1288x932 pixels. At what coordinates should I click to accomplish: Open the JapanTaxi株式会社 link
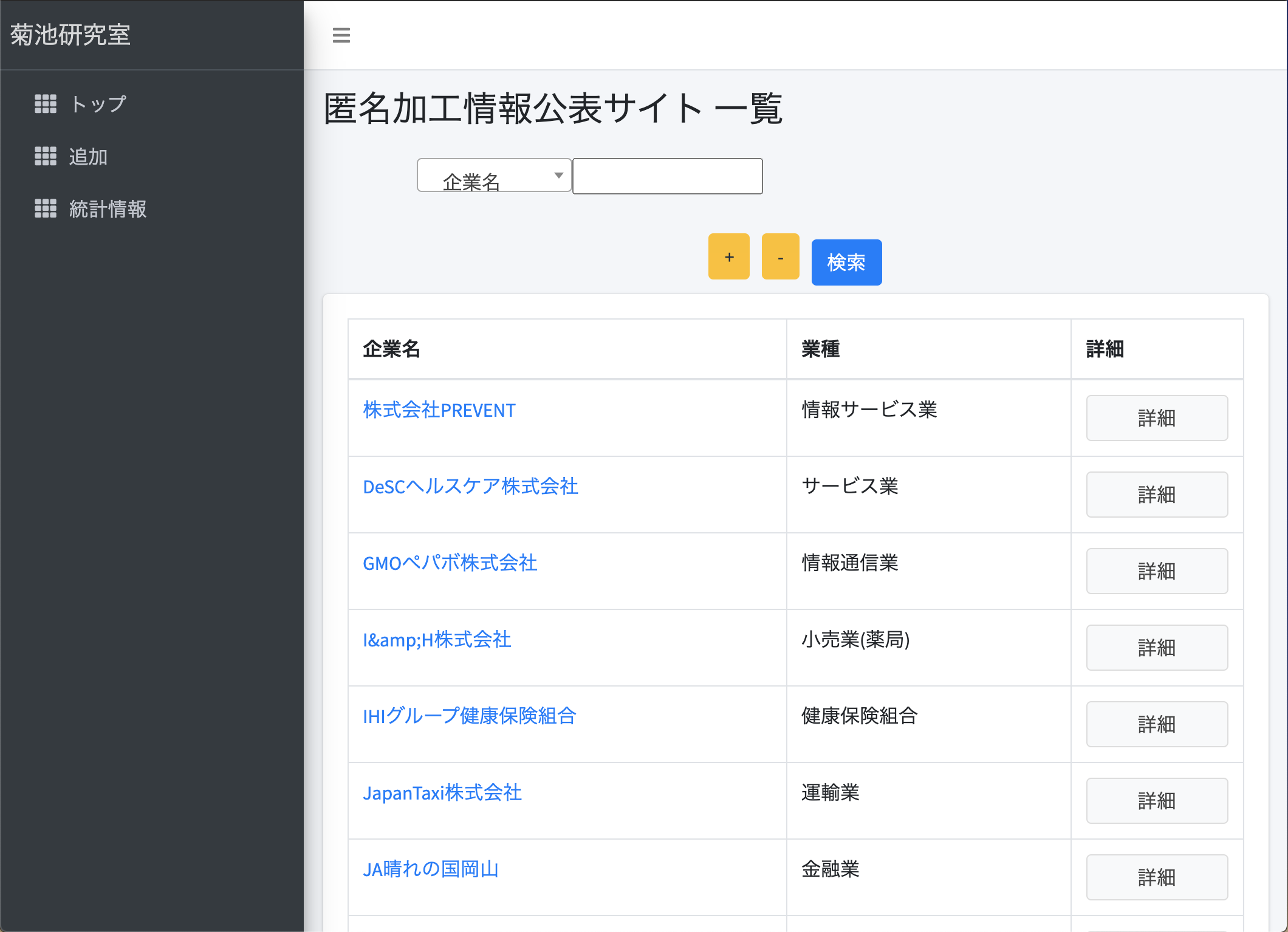442,793
